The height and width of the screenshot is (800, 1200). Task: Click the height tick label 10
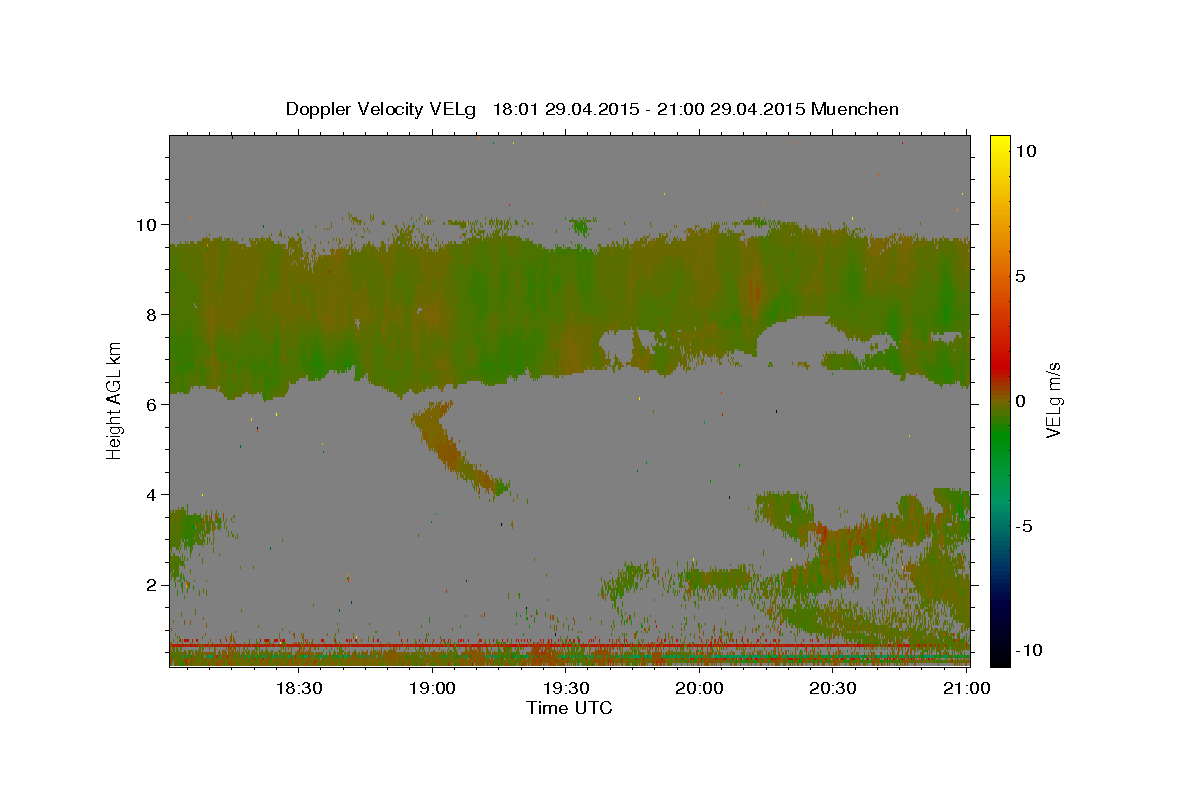click(149, 224)
